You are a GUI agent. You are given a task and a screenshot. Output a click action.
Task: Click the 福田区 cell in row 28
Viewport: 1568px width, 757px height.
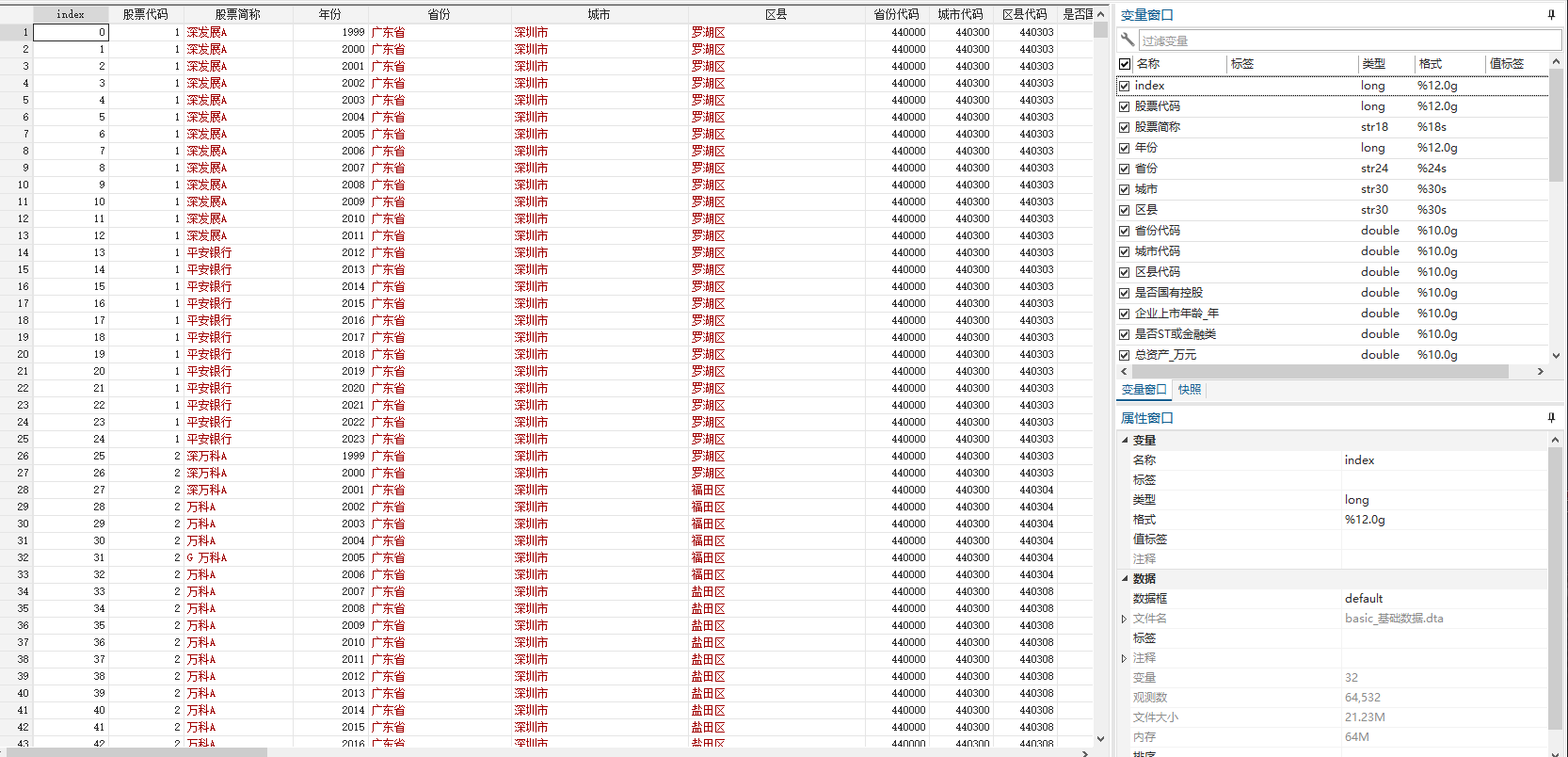pyautogui.click(x=776, y=490)
